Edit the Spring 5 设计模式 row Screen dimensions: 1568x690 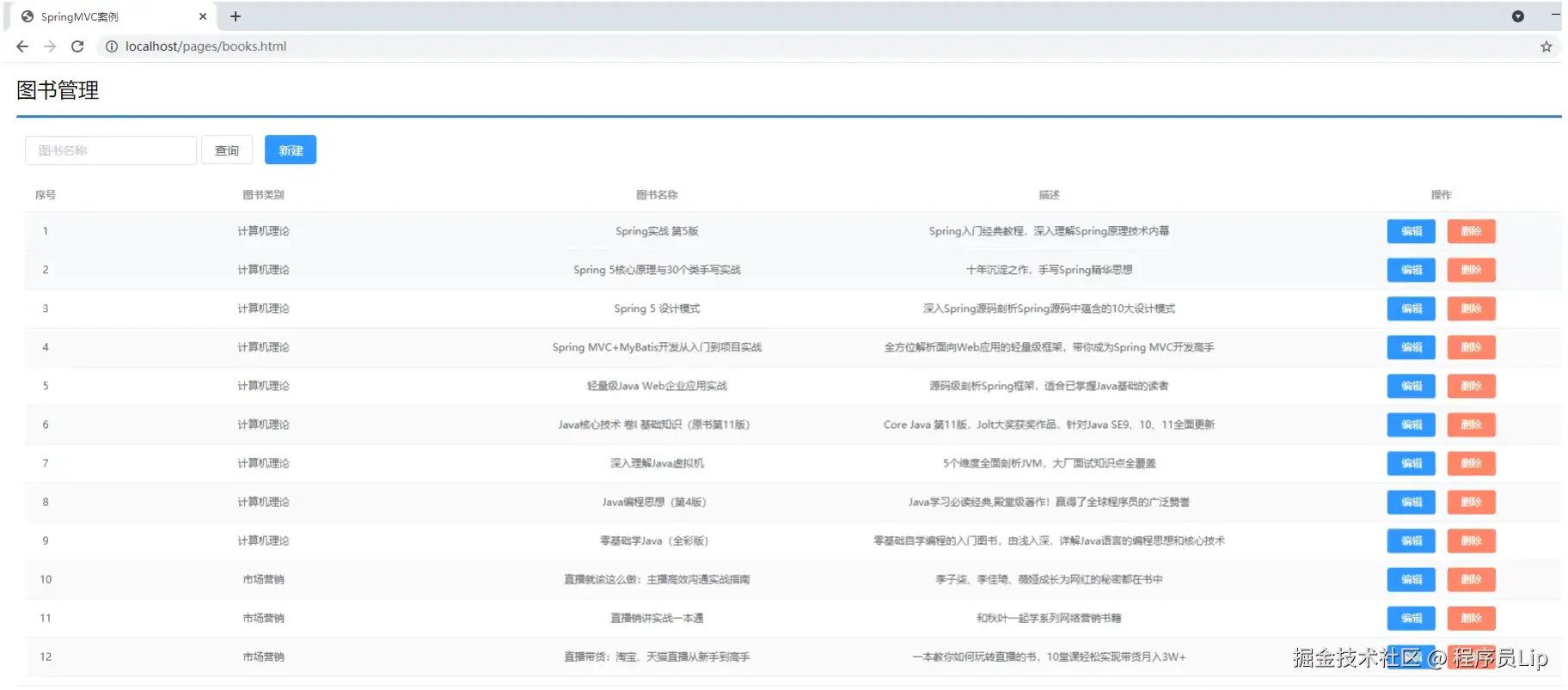point(1412,308)
